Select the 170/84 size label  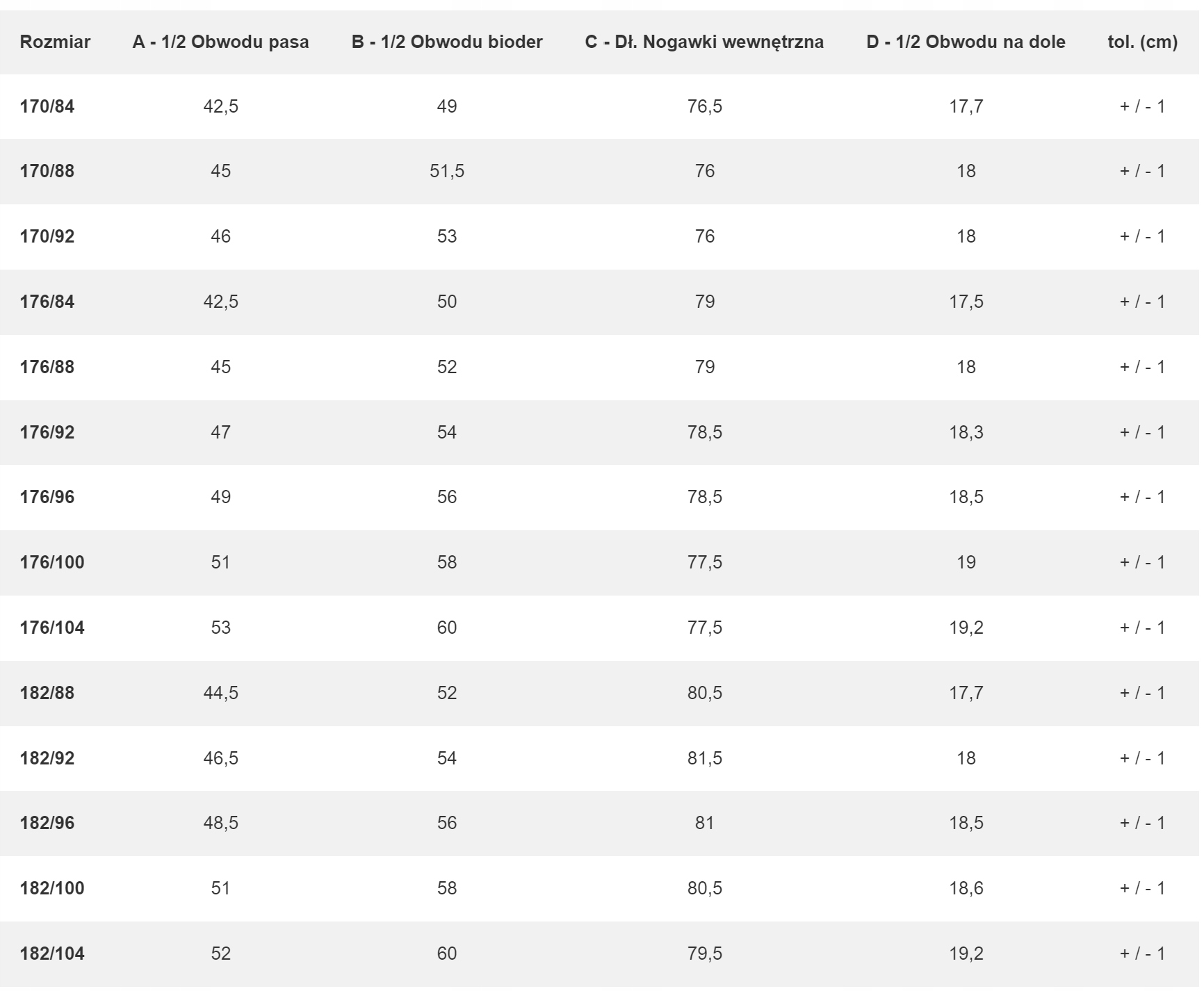pos(47,106)
